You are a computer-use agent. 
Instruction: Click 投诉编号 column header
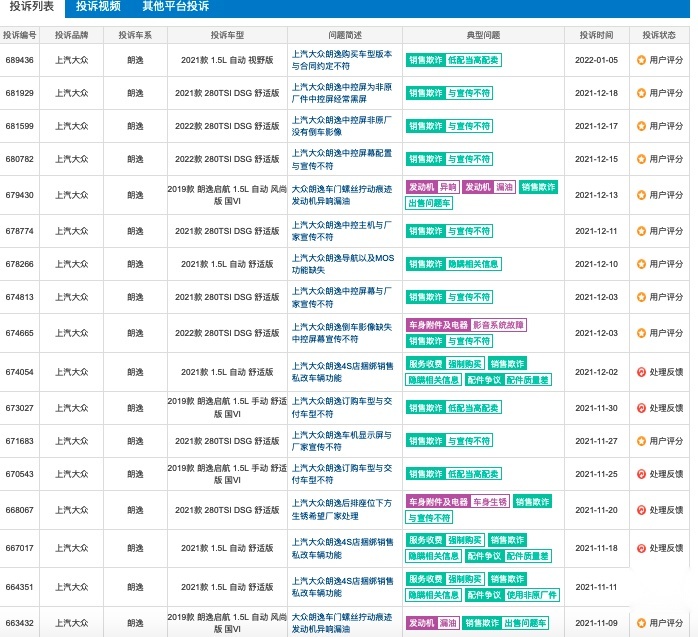point(20,35)
